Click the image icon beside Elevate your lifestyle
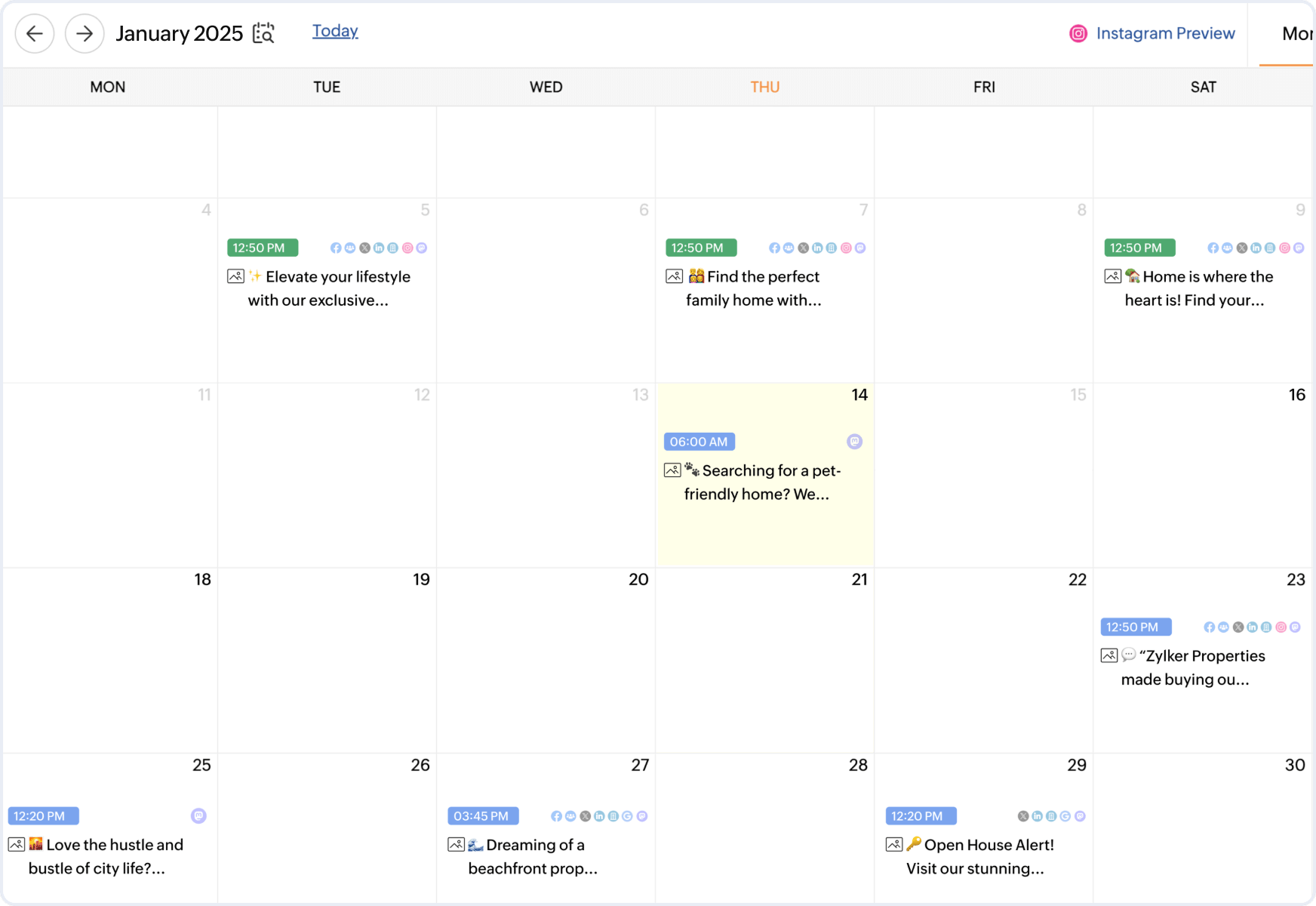This screenshot has width=1316, height=906. 235,276
